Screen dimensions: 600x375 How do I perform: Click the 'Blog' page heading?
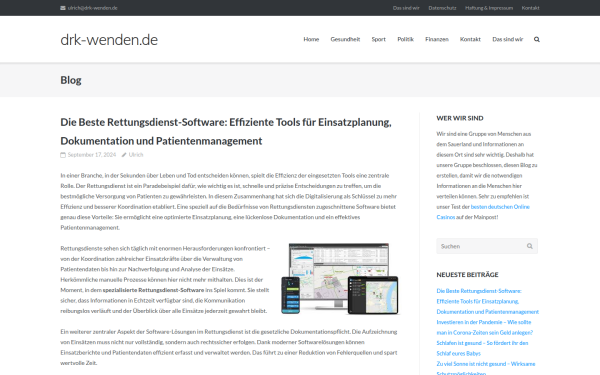(x=71, y=80)
